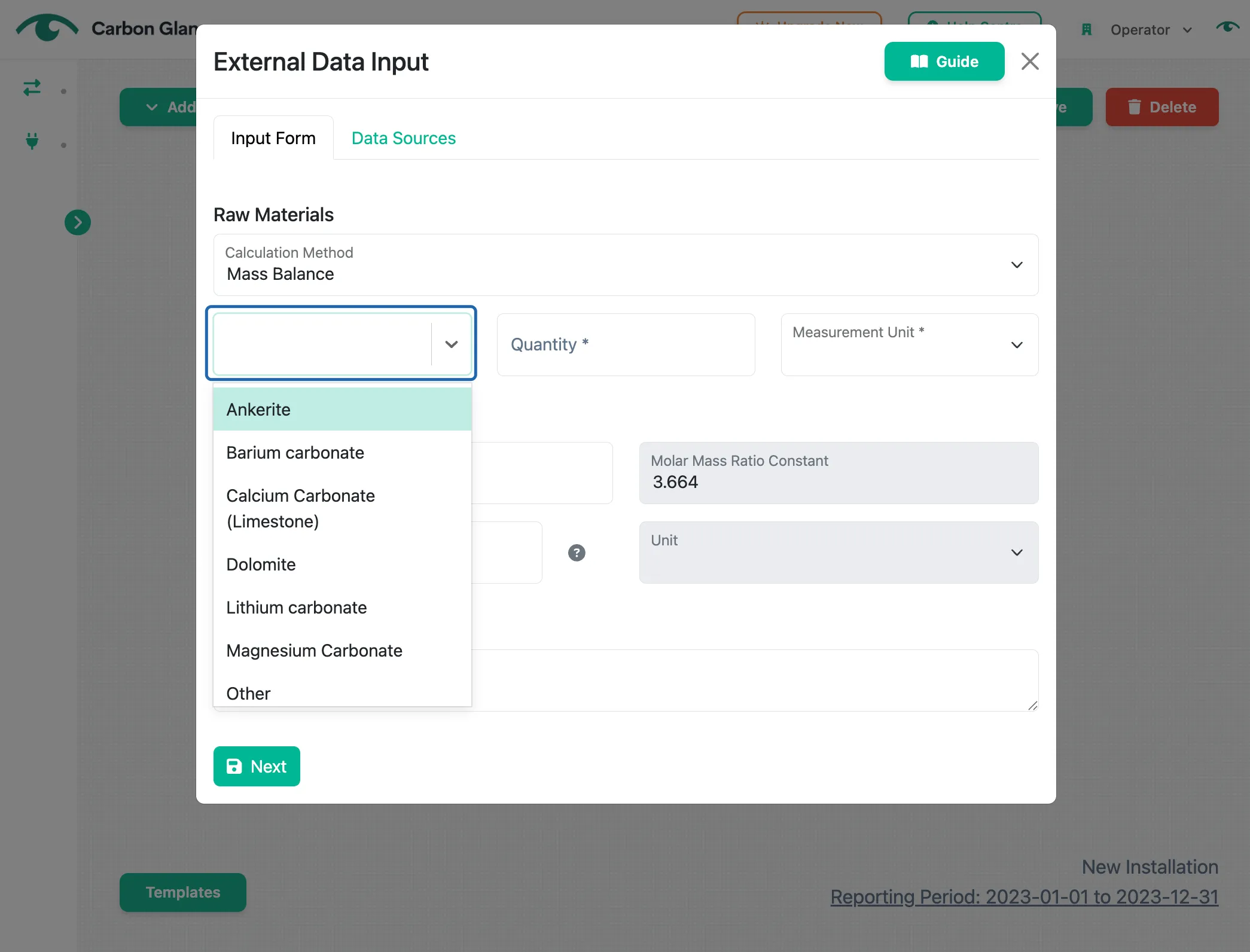Click the swap arrows sidebar icon
This screenshot has width=1250, height=952.
pos(32,88)
